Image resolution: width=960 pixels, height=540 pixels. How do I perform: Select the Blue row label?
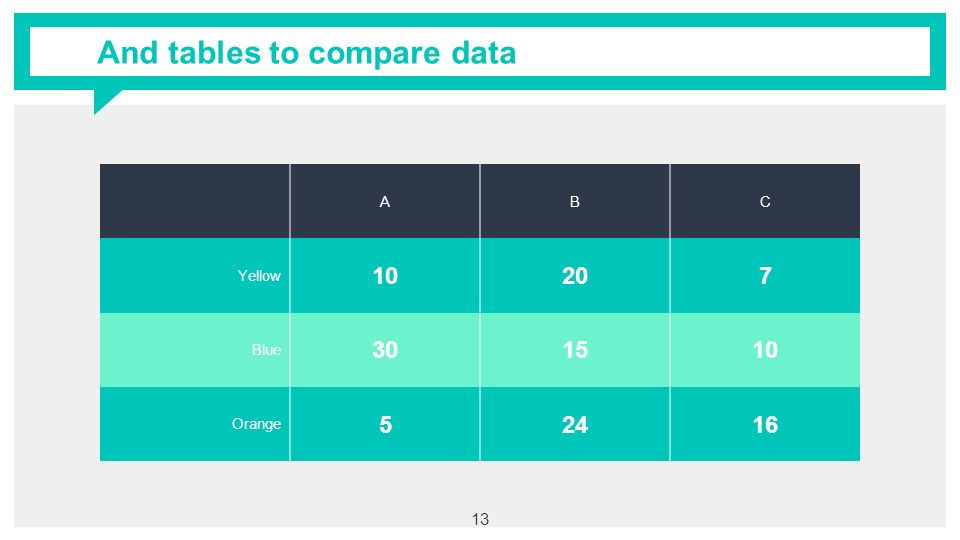[266, 350]
